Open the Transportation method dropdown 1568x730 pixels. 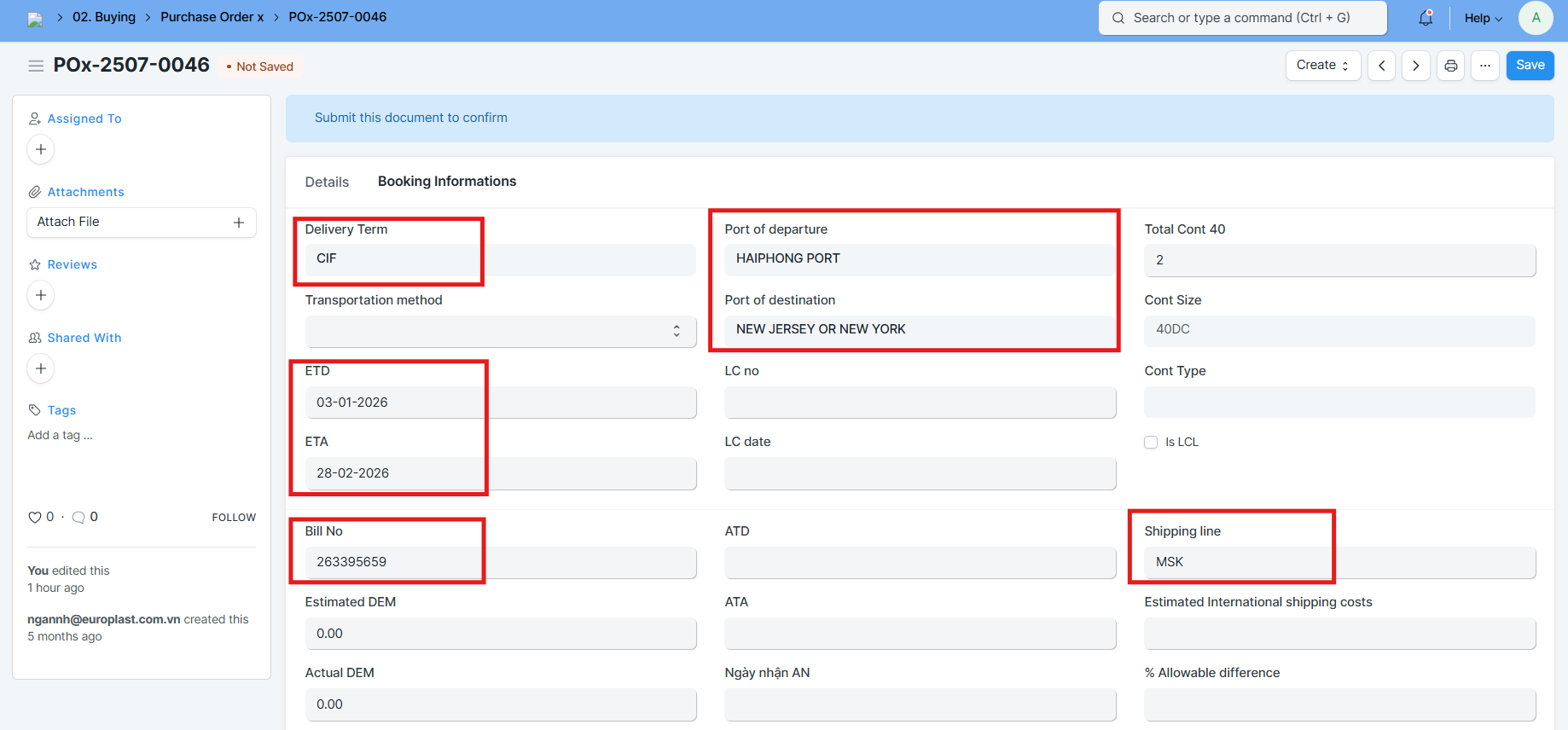(x=501, y=331)
